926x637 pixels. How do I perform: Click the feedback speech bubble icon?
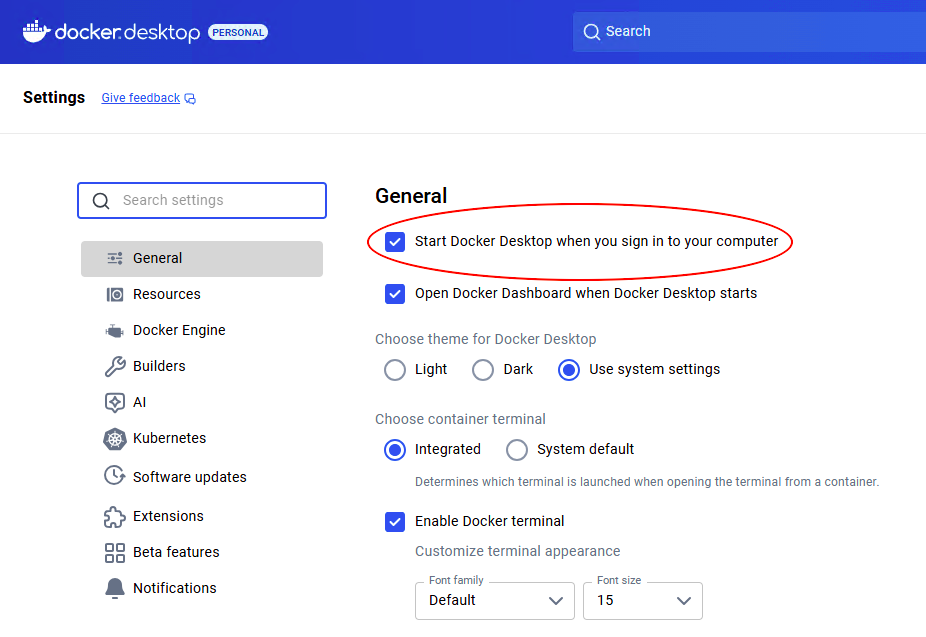(x=190, y=99)
